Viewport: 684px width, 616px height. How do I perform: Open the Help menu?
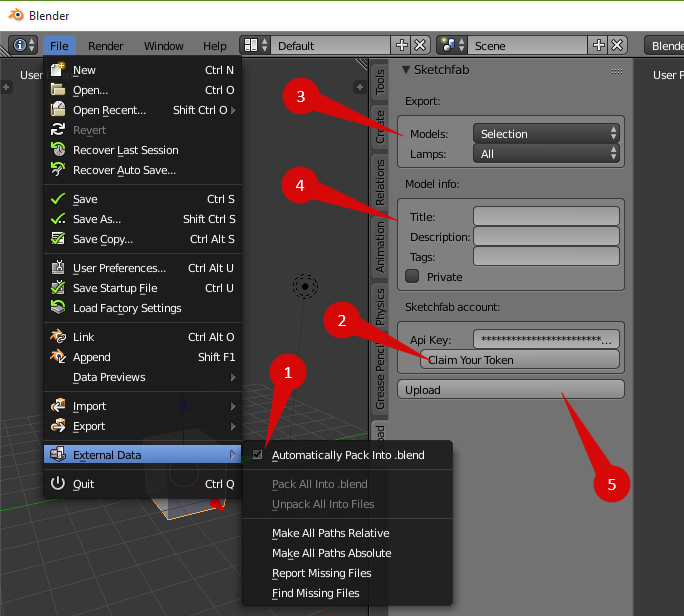tap(215, 46)
